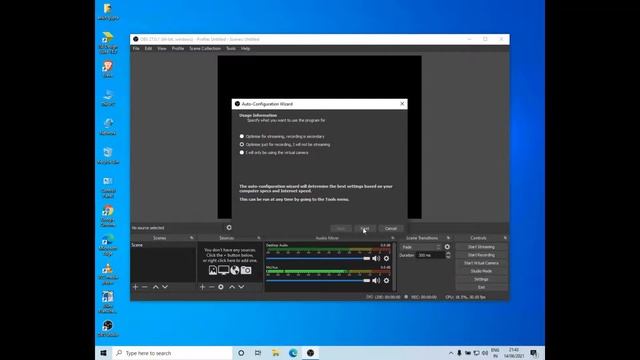Click Start Virtual Camera in Controls

click(481, 263)
